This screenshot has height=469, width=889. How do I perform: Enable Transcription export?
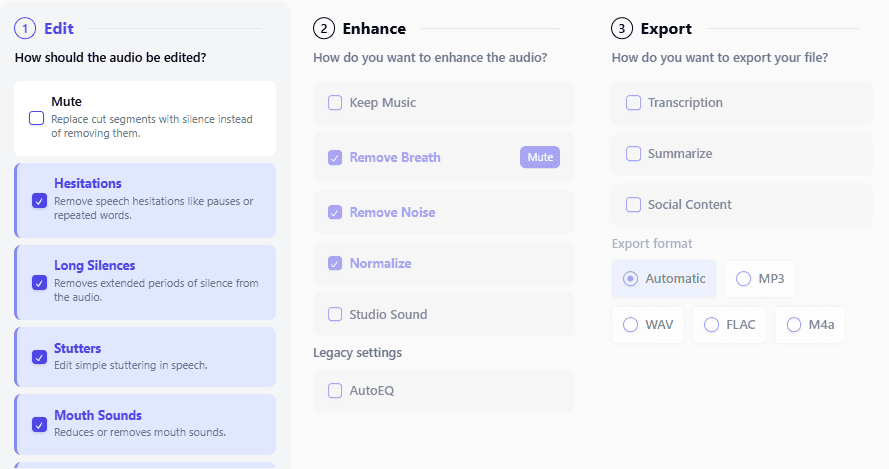(633, 103)
